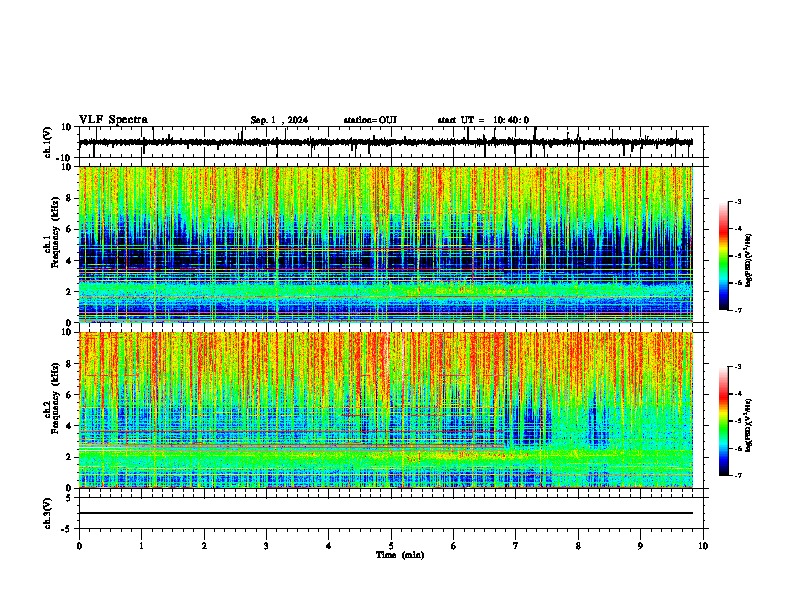Screen dimensions: 792x612
Task: Click time axis tick label "6"
Action: [x=454, y=546]
